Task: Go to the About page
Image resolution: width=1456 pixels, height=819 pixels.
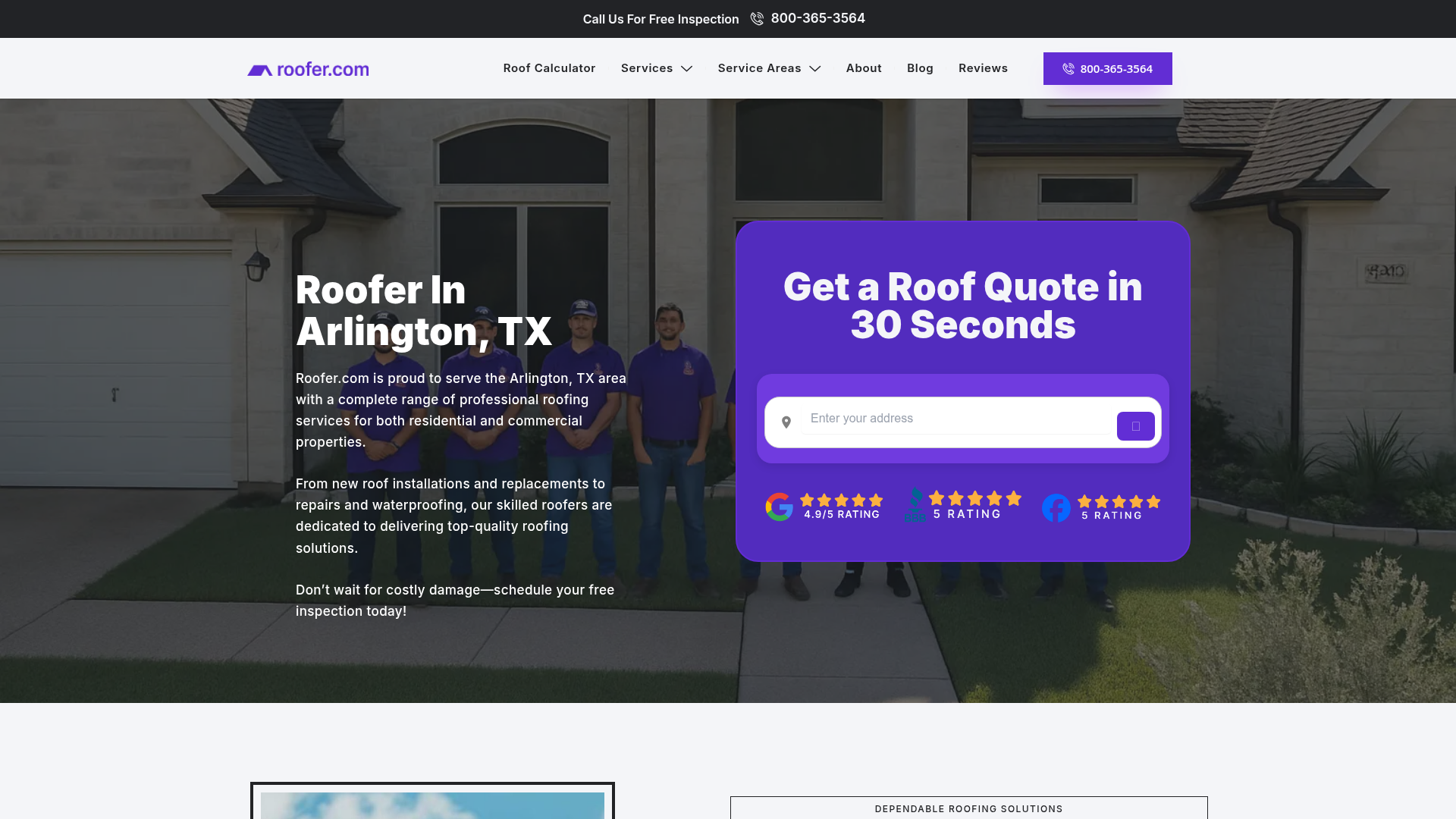Action: 864,68
